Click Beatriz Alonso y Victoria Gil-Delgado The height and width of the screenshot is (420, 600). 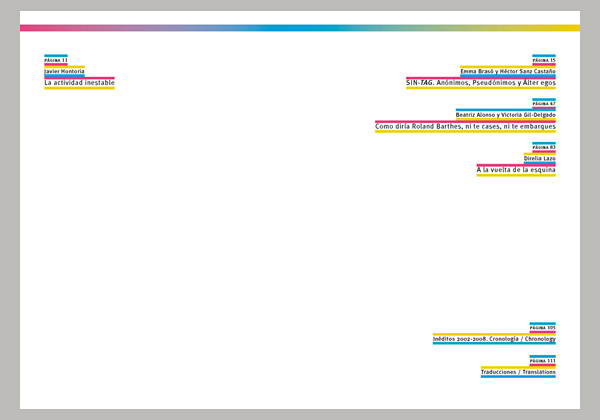[x=505, y=116]
